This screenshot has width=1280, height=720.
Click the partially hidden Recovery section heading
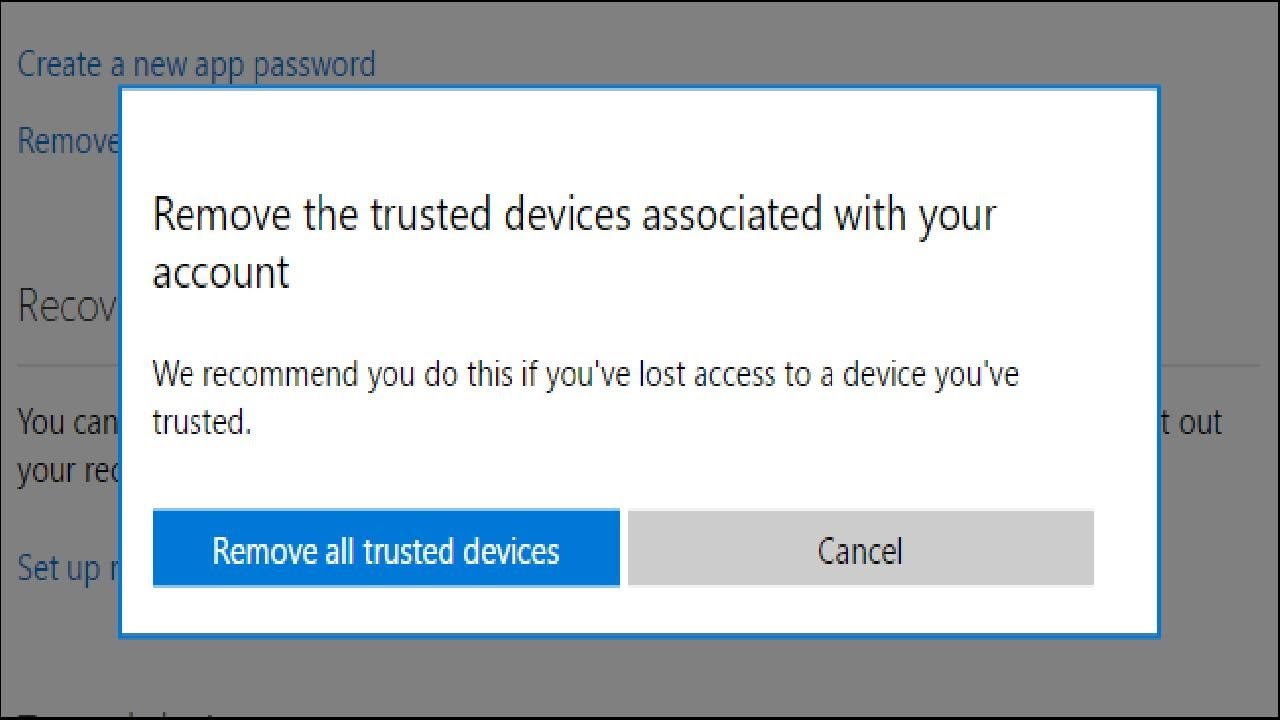68,306
